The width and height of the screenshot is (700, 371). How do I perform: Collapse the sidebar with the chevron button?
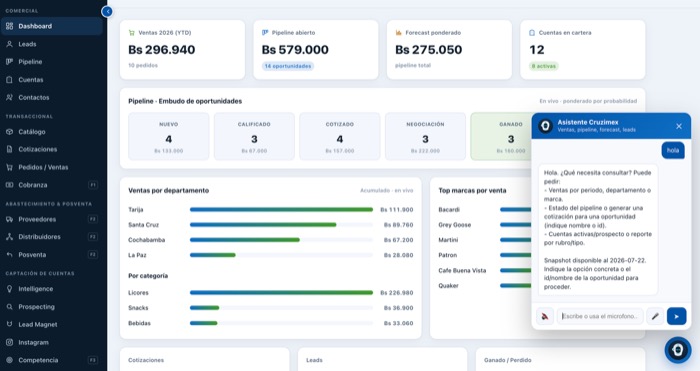107,11
